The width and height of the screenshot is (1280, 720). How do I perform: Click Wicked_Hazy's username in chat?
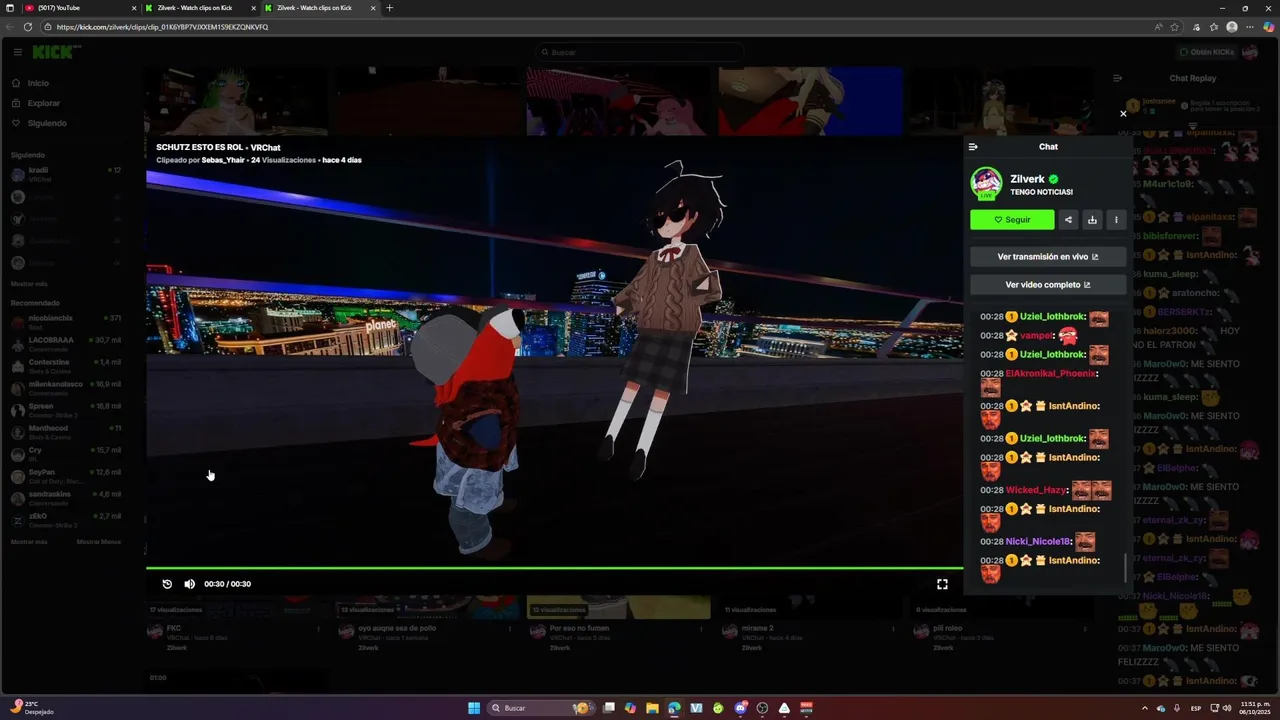point(1037,490)
